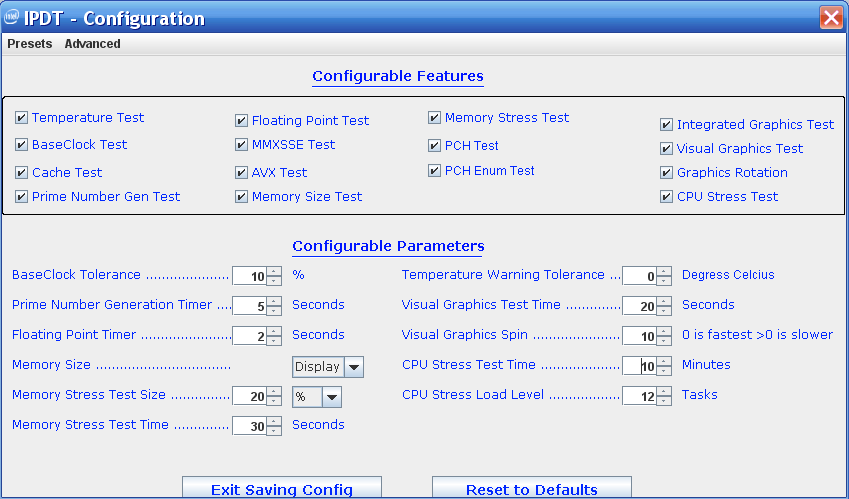Decrease Visual Graphics Spin value

664,340
